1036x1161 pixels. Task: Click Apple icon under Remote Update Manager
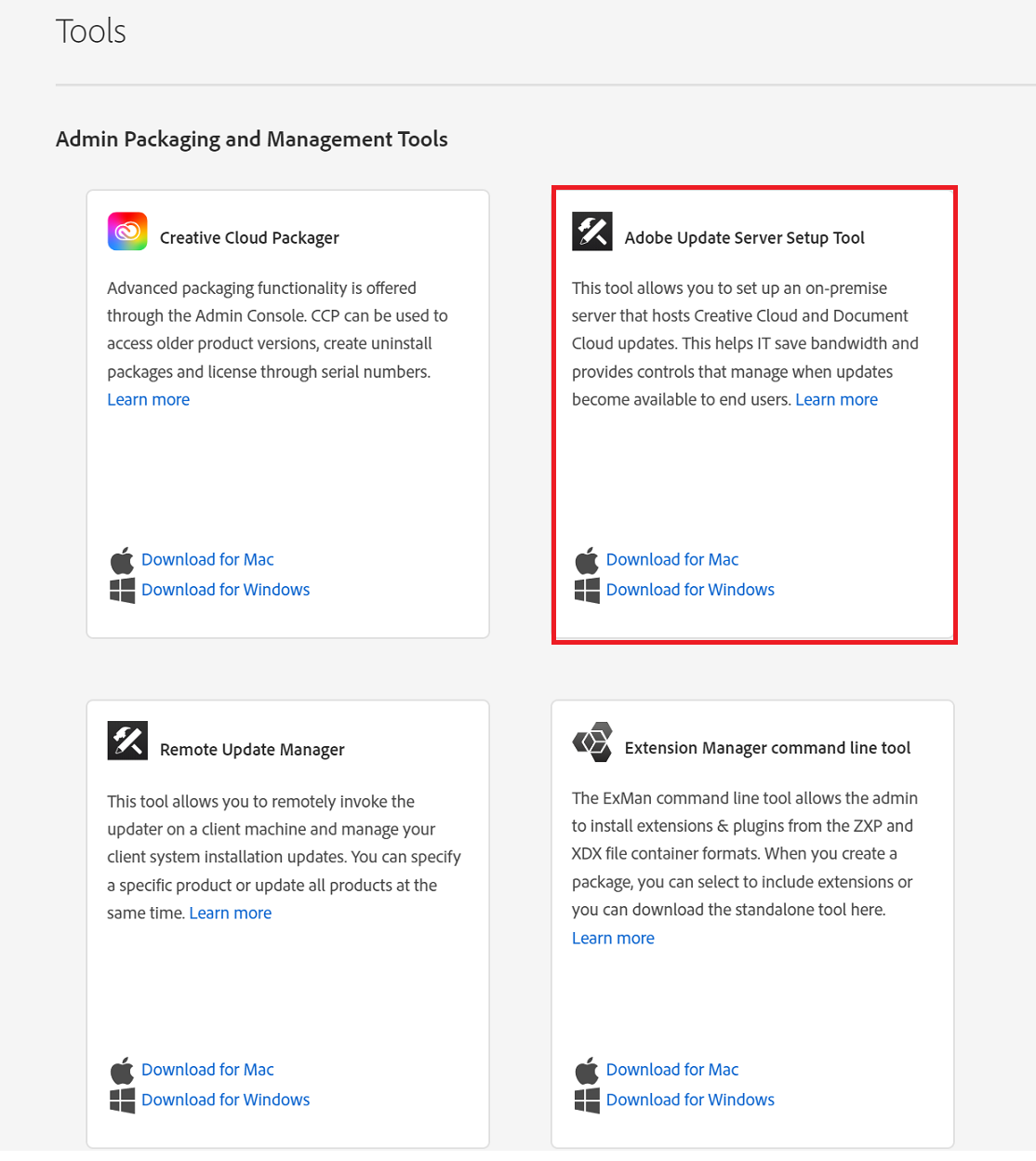122,1070
